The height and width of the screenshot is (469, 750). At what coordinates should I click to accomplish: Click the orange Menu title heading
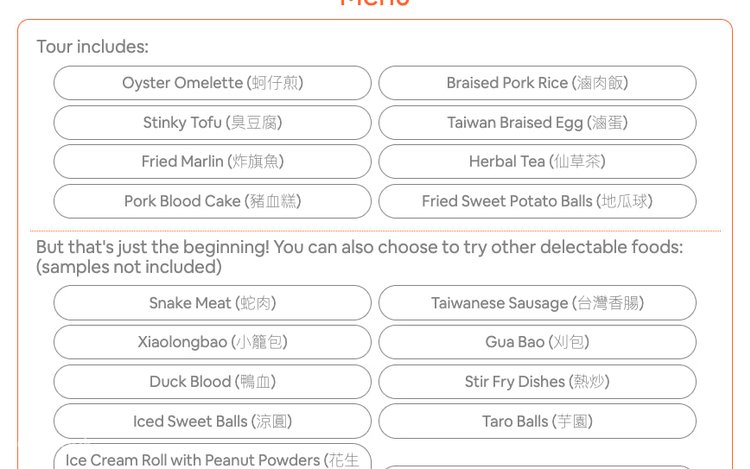[x=375, y=4]
